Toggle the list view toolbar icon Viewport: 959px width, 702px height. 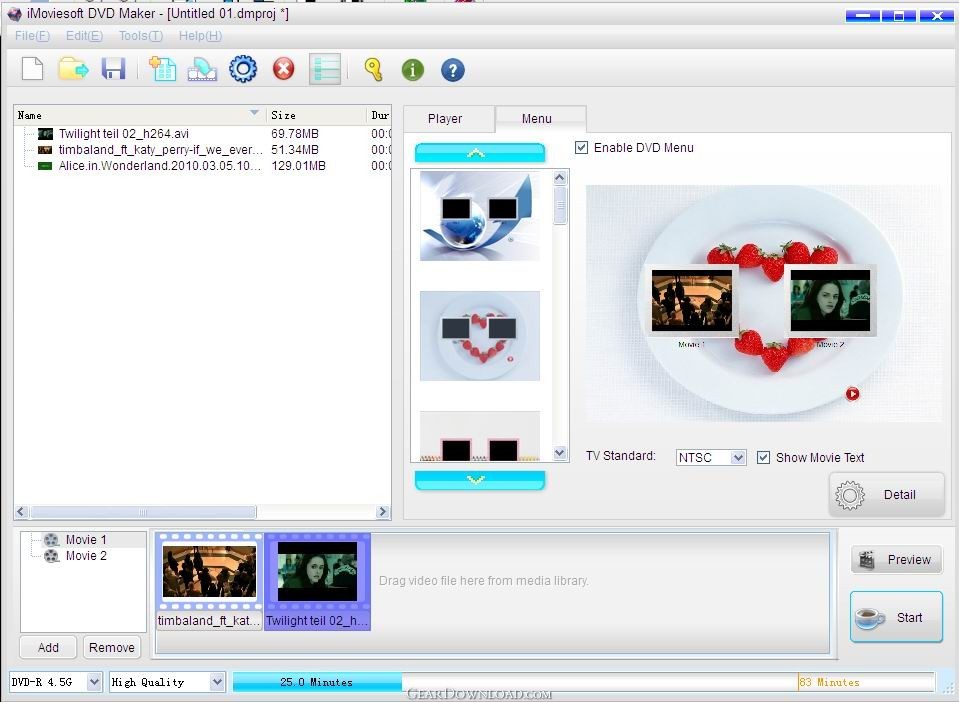(x=325, y=68)
